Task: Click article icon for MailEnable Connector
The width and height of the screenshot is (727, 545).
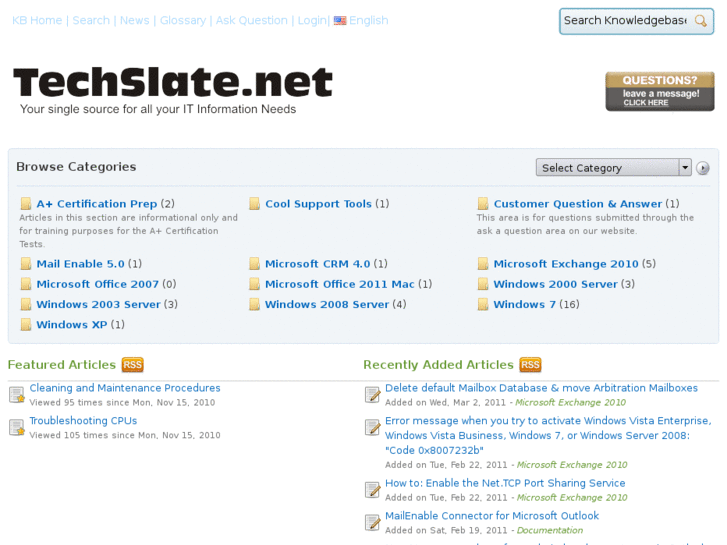Action: coord(372,522)
